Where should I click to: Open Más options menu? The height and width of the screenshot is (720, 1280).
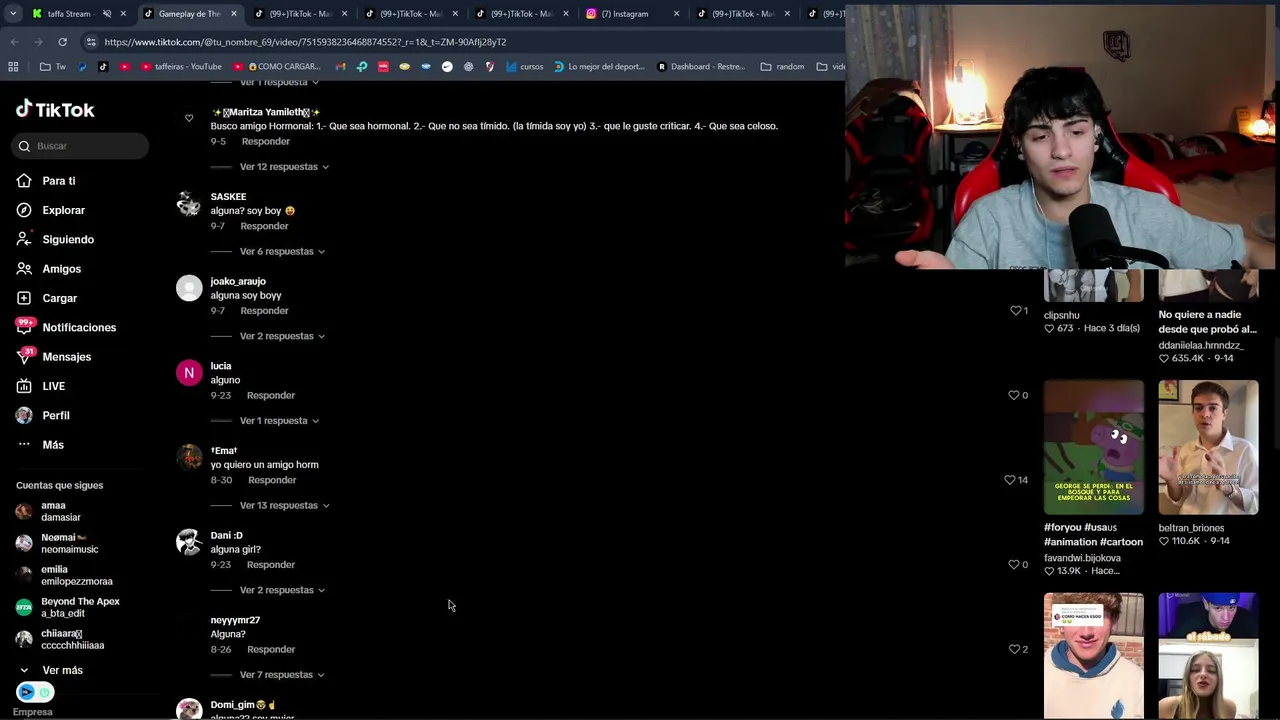(52, 445)
